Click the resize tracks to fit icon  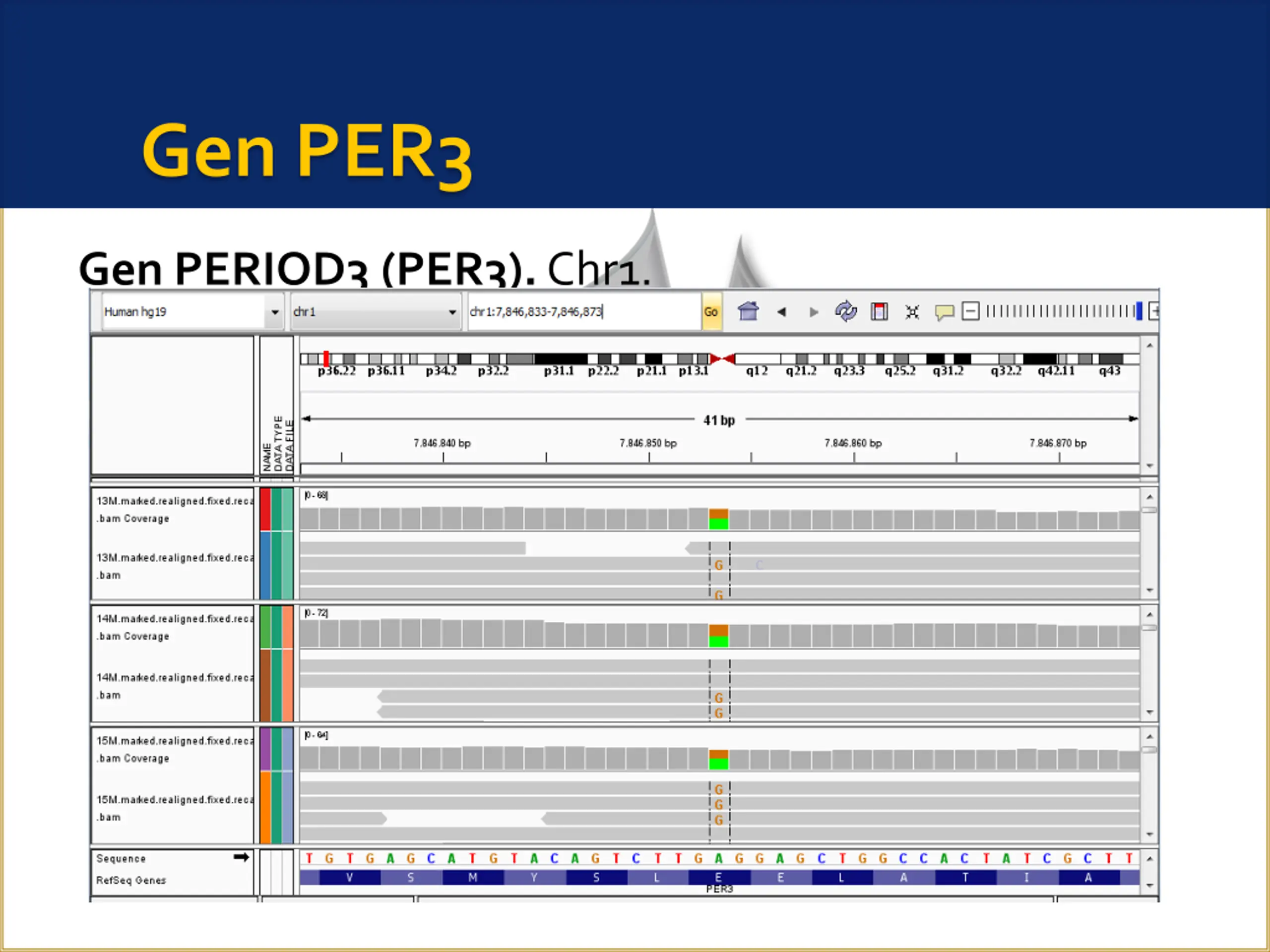click(912, 311)
